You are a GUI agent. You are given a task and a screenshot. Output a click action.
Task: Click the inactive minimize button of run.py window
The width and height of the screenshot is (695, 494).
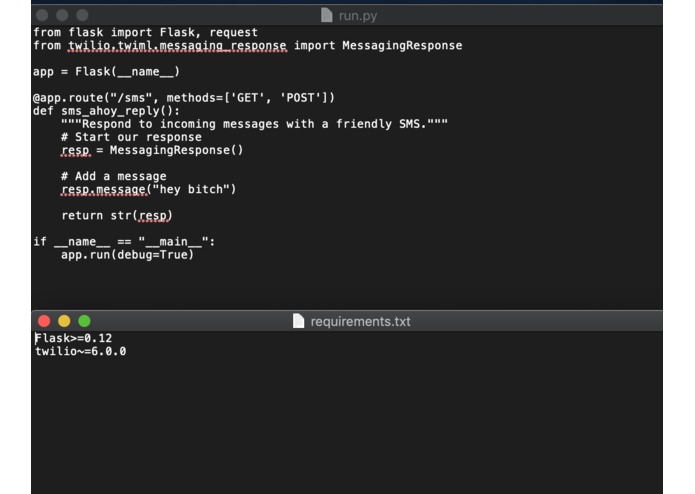point(62,16)
